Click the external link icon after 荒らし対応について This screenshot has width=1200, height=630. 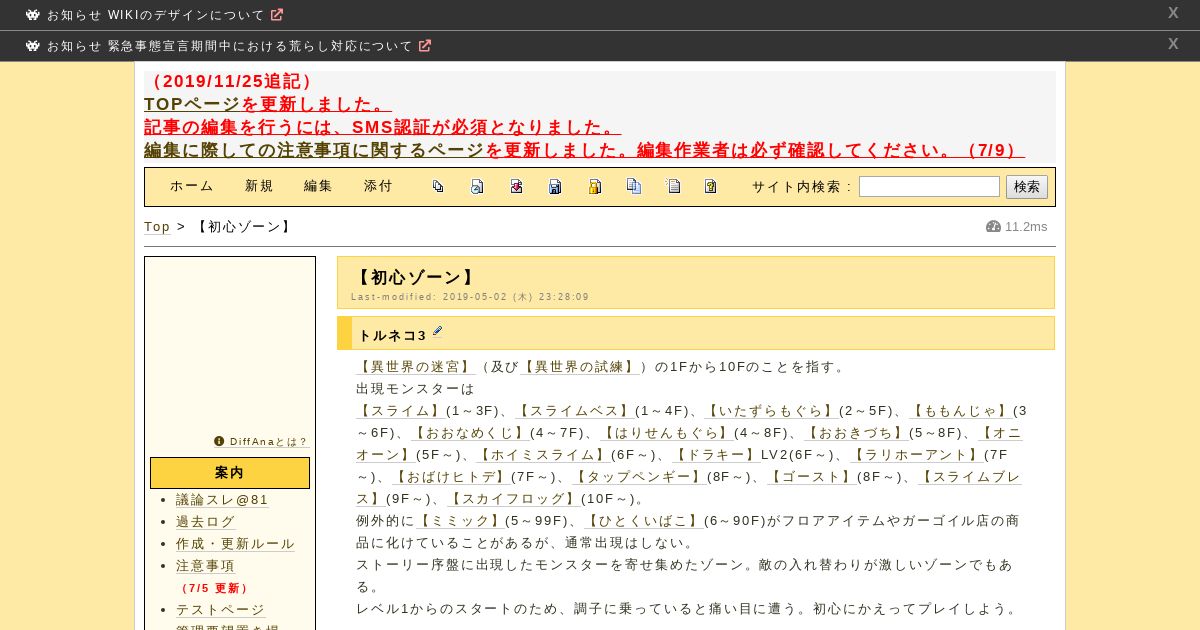pyautogui.click(x=425, y=46)
